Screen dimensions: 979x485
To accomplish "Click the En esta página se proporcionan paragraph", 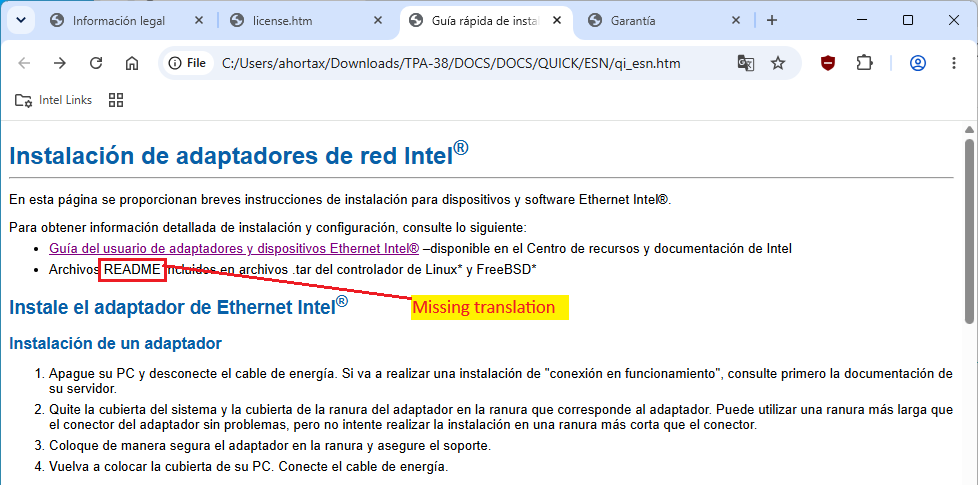I will [x=340, y=200].
